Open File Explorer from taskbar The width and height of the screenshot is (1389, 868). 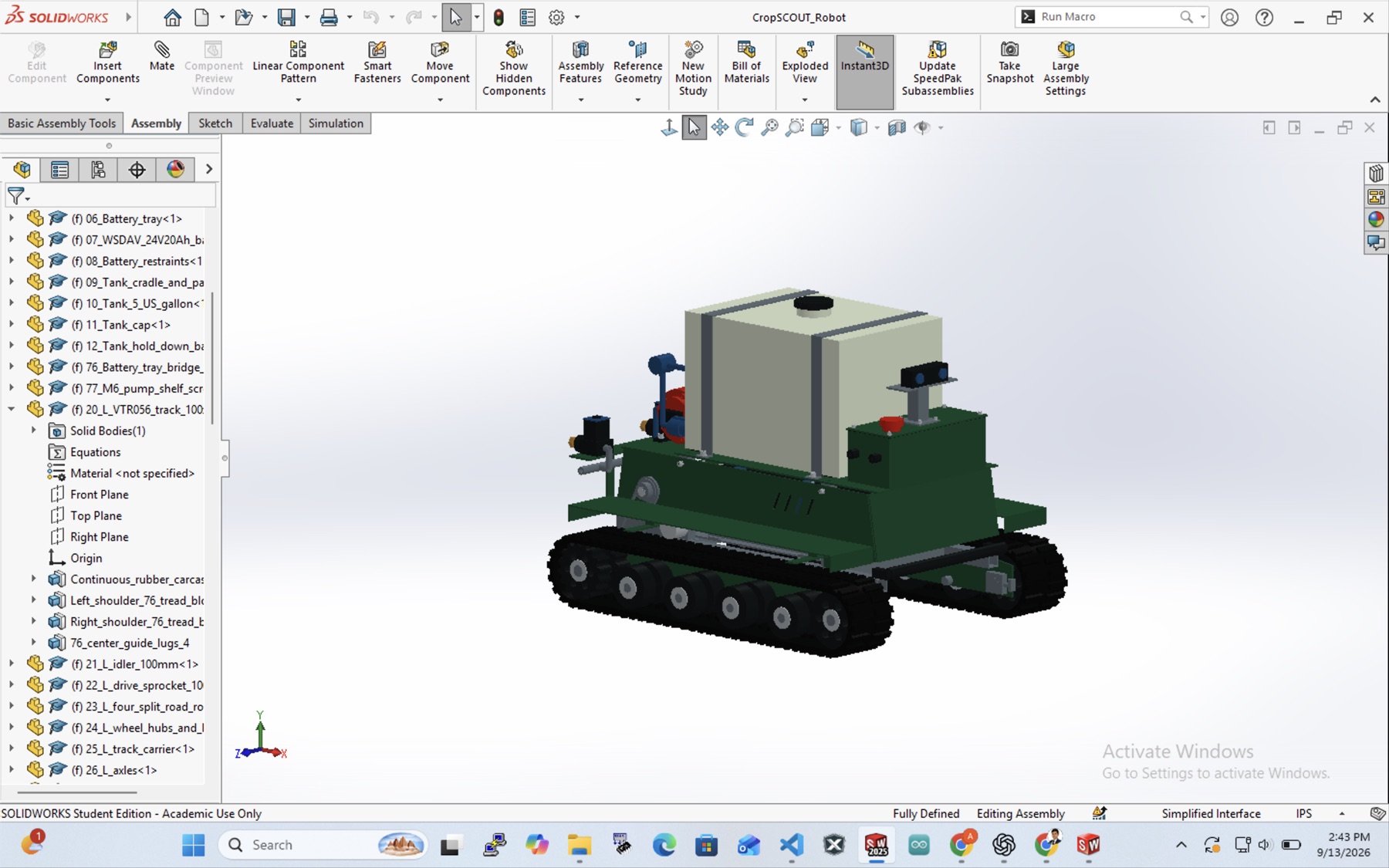(579, 845)
